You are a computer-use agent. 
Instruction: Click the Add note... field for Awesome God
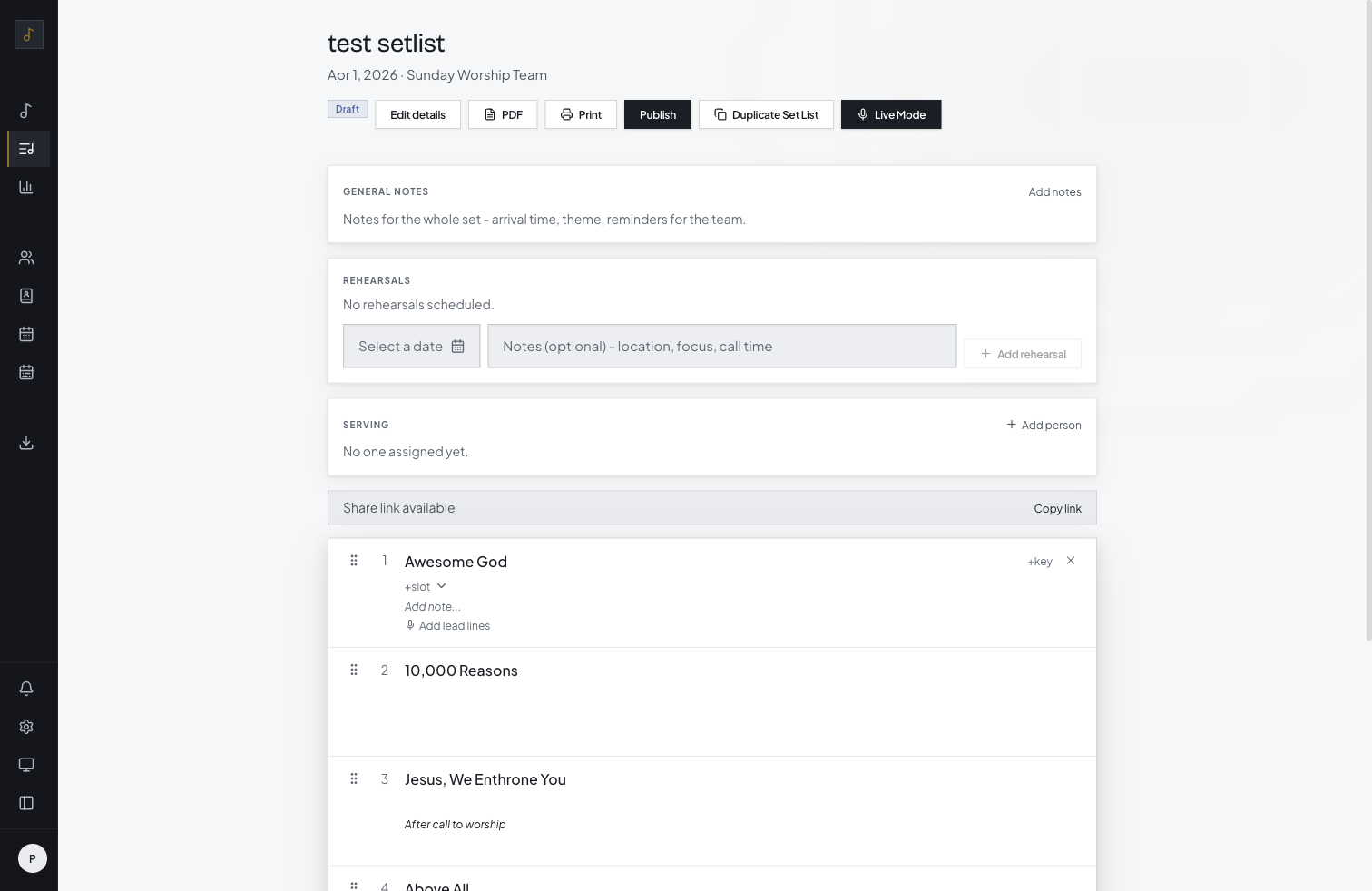tap(433, 607)
